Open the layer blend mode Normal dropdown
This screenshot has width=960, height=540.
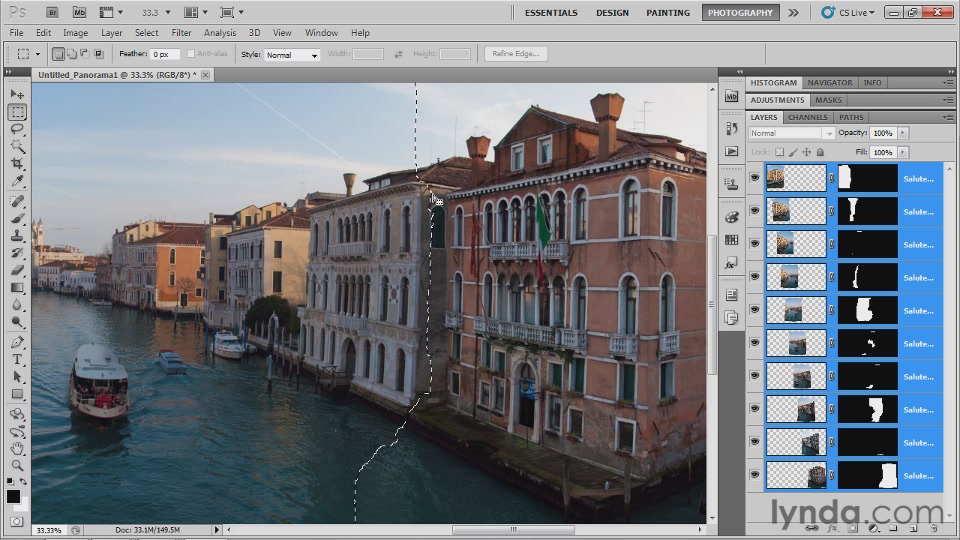pyautogui.click(x=791, y=133)
